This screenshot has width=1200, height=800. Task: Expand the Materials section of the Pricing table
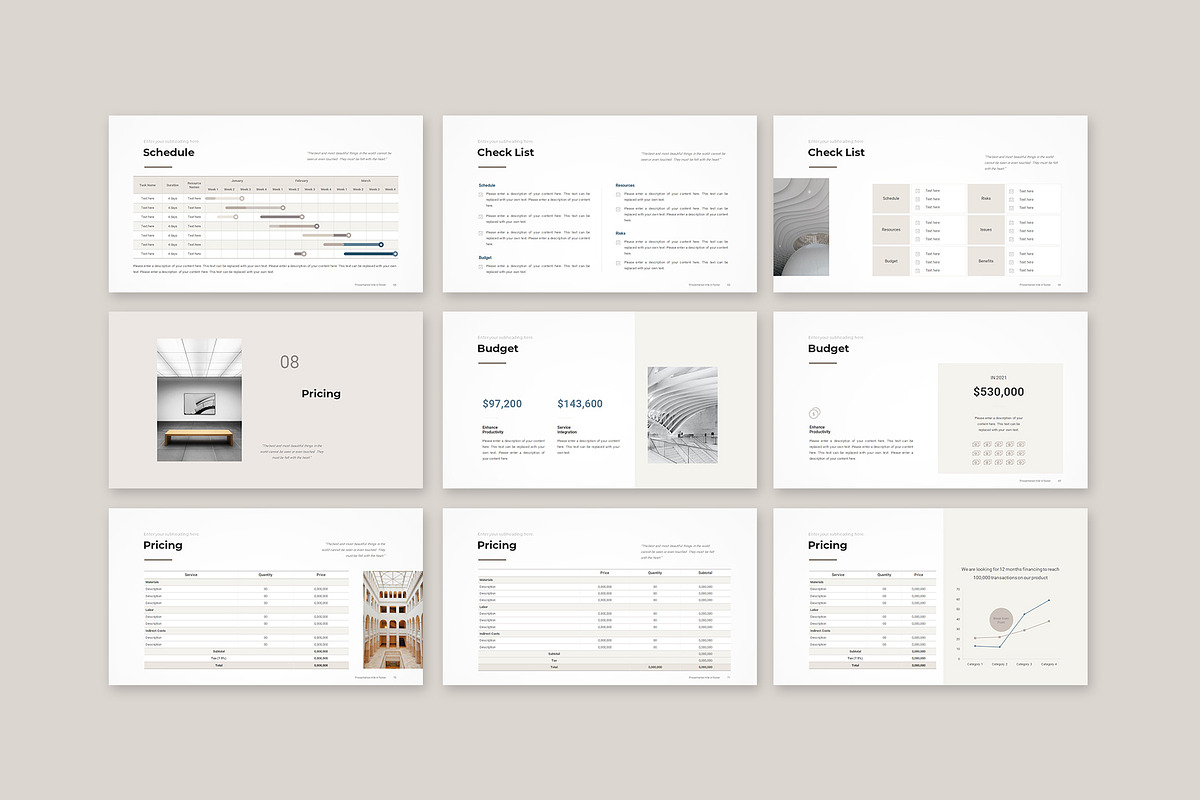click(151, 582)
